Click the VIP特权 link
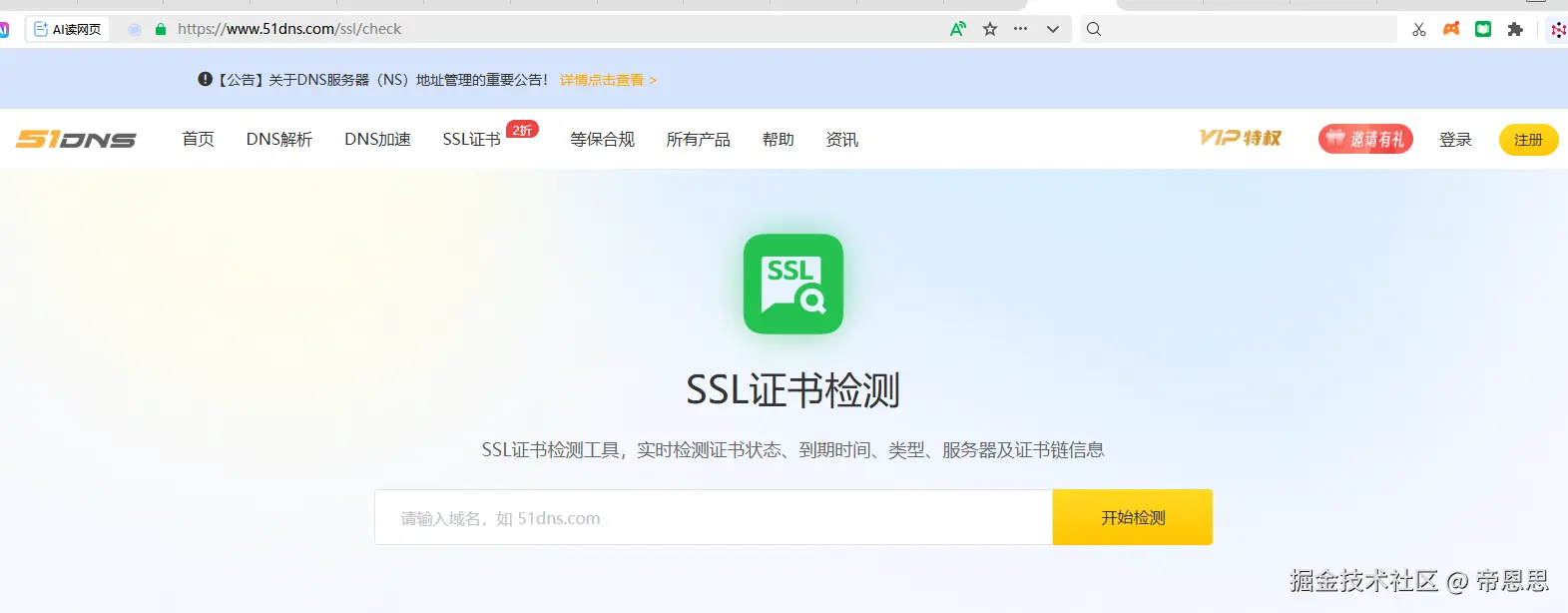This screenshot has height=613, width=1568. click(1241, 138)
